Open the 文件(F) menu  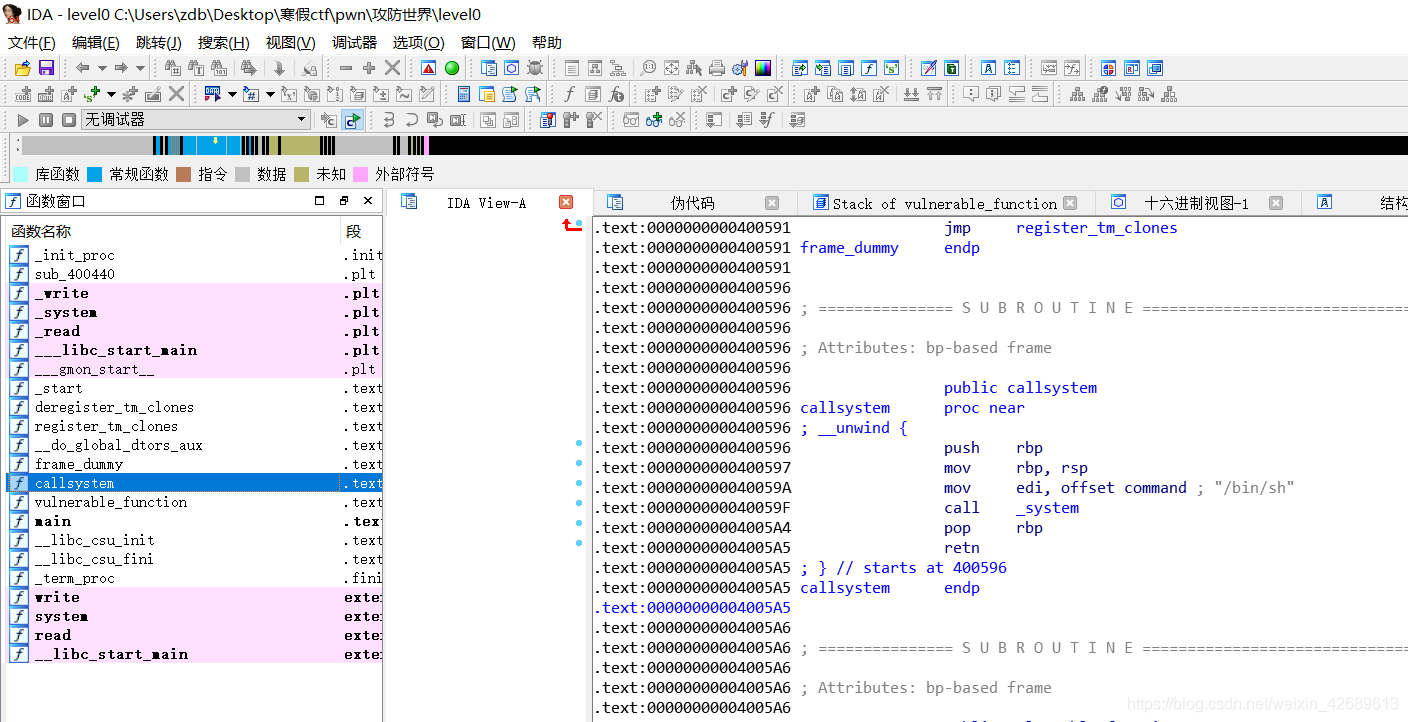[32, 43]
